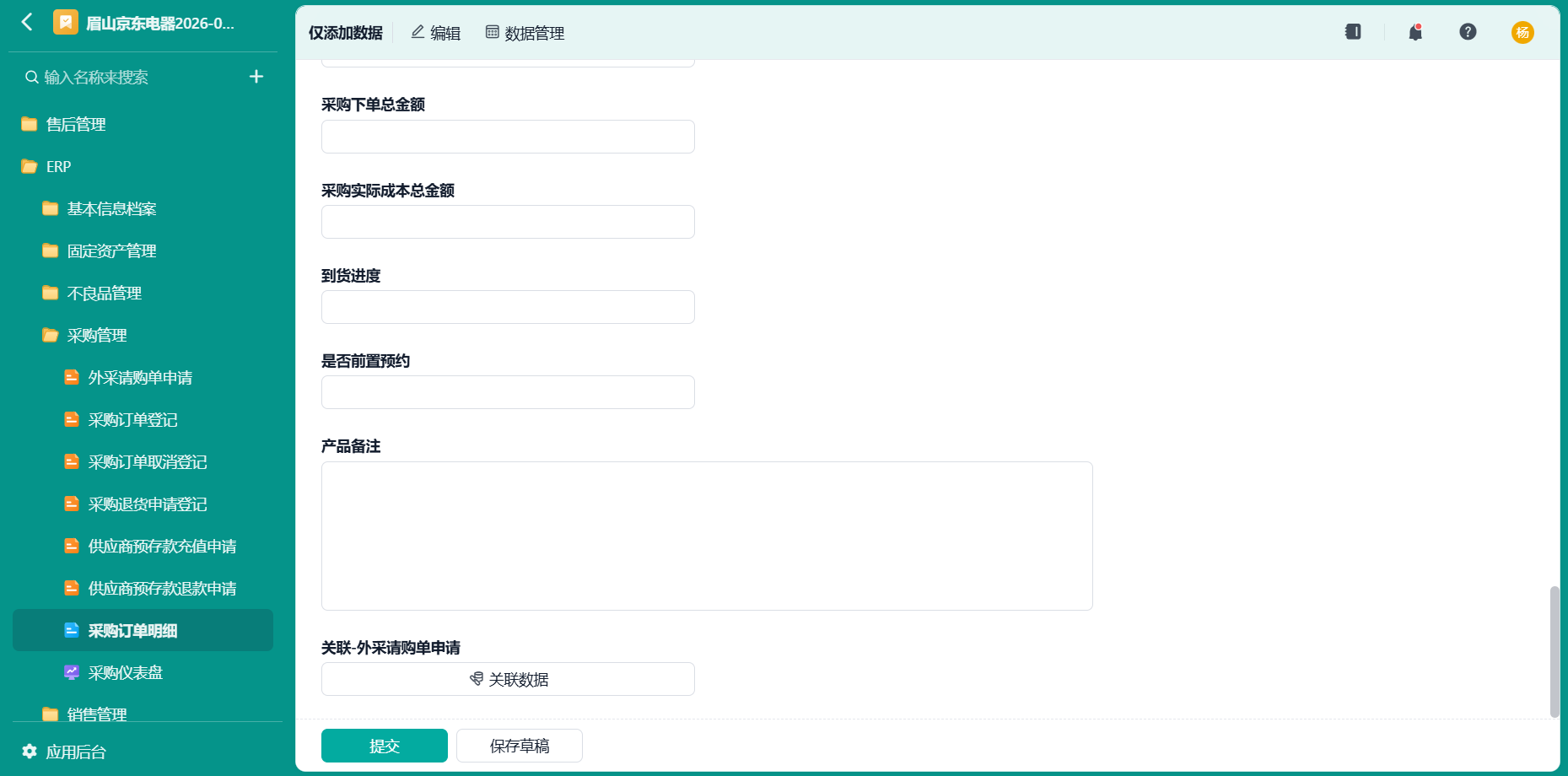This screenshot has width=1568, height=776.
Task: Click the link icon in 关联数据 button
Action: tap(477, 679)
